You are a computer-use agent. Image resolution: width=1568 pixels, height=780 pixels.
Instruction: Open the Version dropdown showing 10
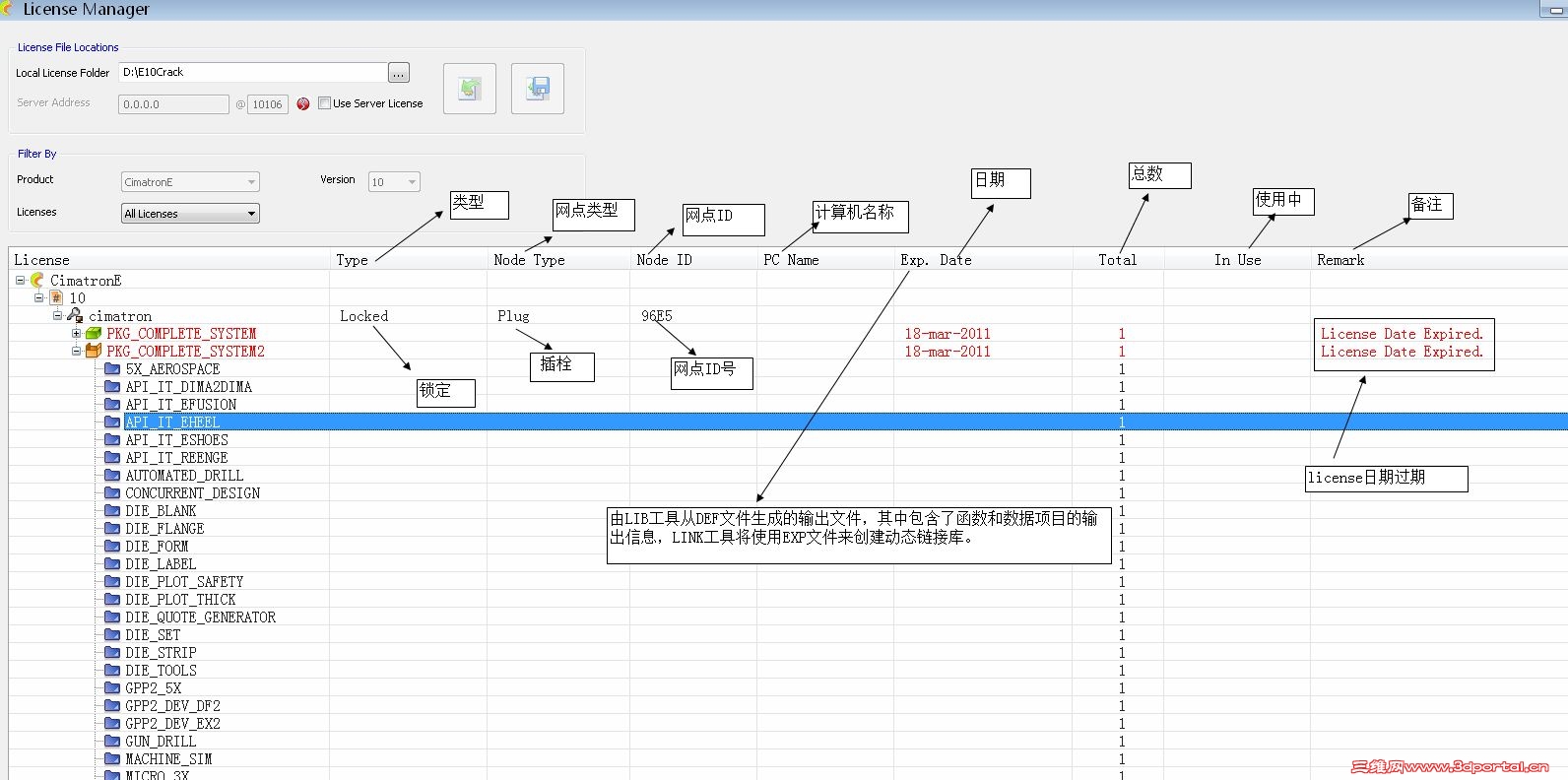coord(394,182)
